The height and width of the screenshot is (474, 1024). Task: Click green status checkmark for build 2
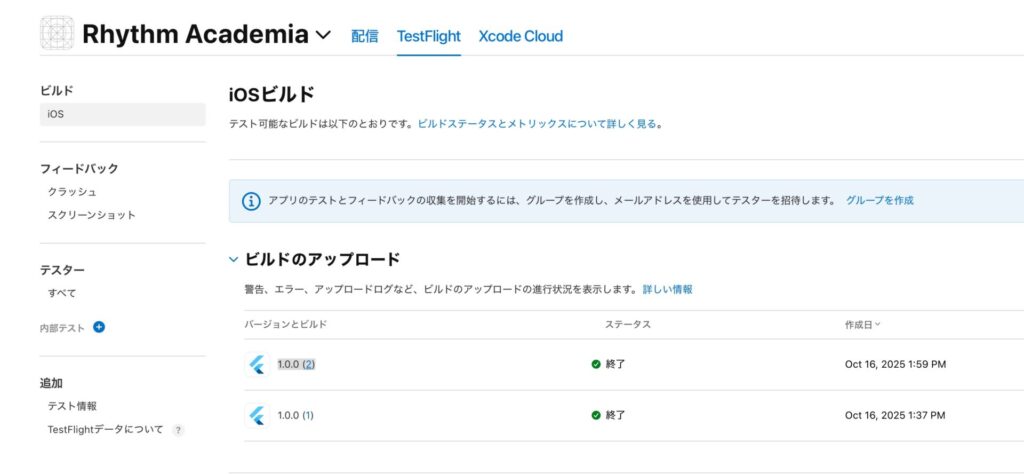[x=596, y=365]
